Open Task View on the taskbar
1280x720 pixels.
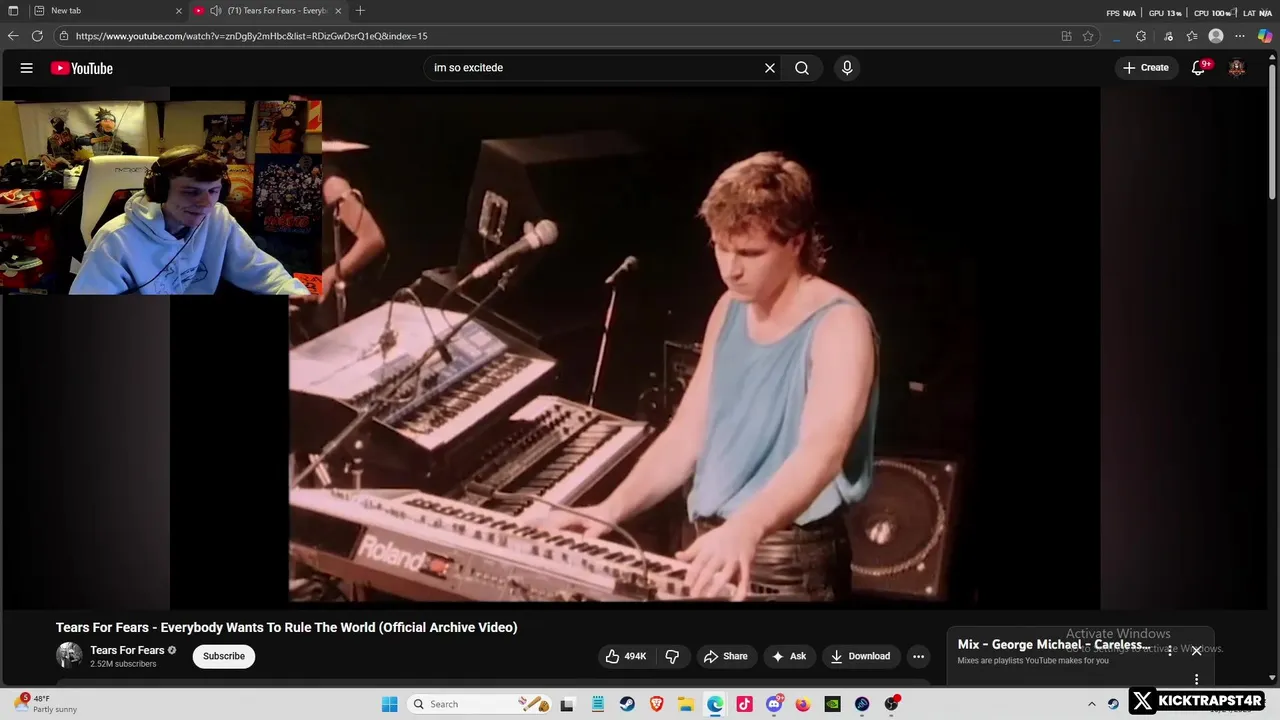[x=567, y=704]
